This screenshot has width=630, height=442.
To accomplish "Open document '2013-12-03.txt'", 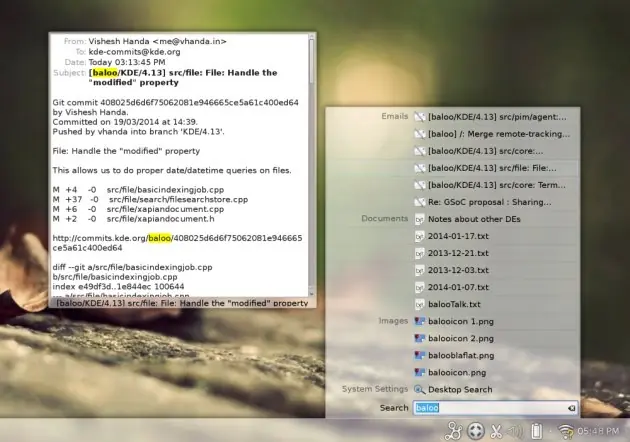I will click(458, 270).
